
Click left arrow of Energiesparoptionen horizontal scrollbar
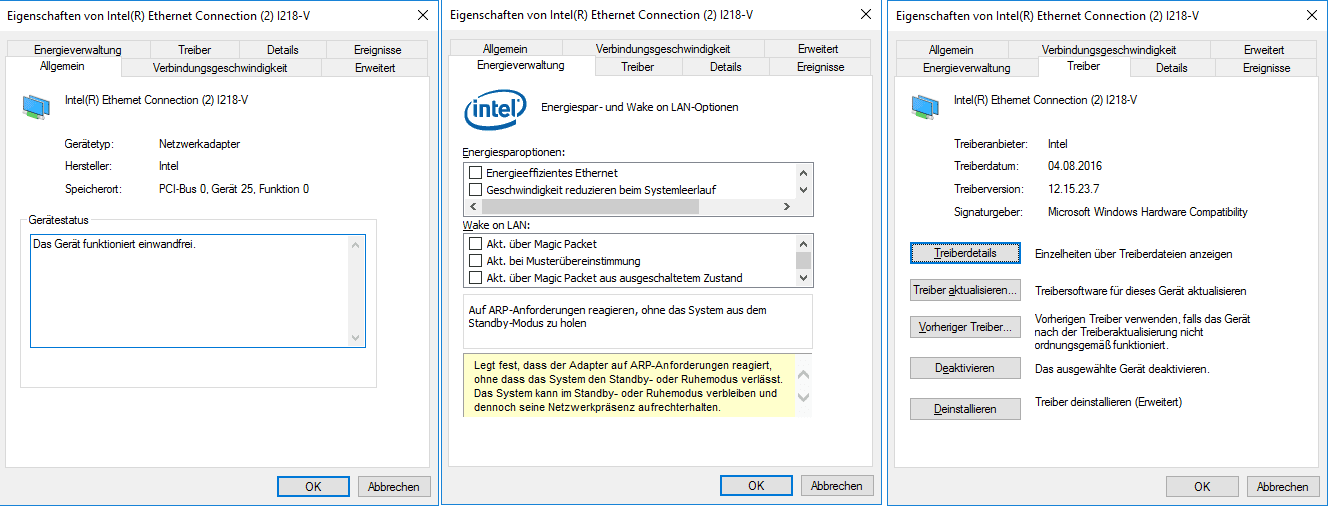[472, 207]
